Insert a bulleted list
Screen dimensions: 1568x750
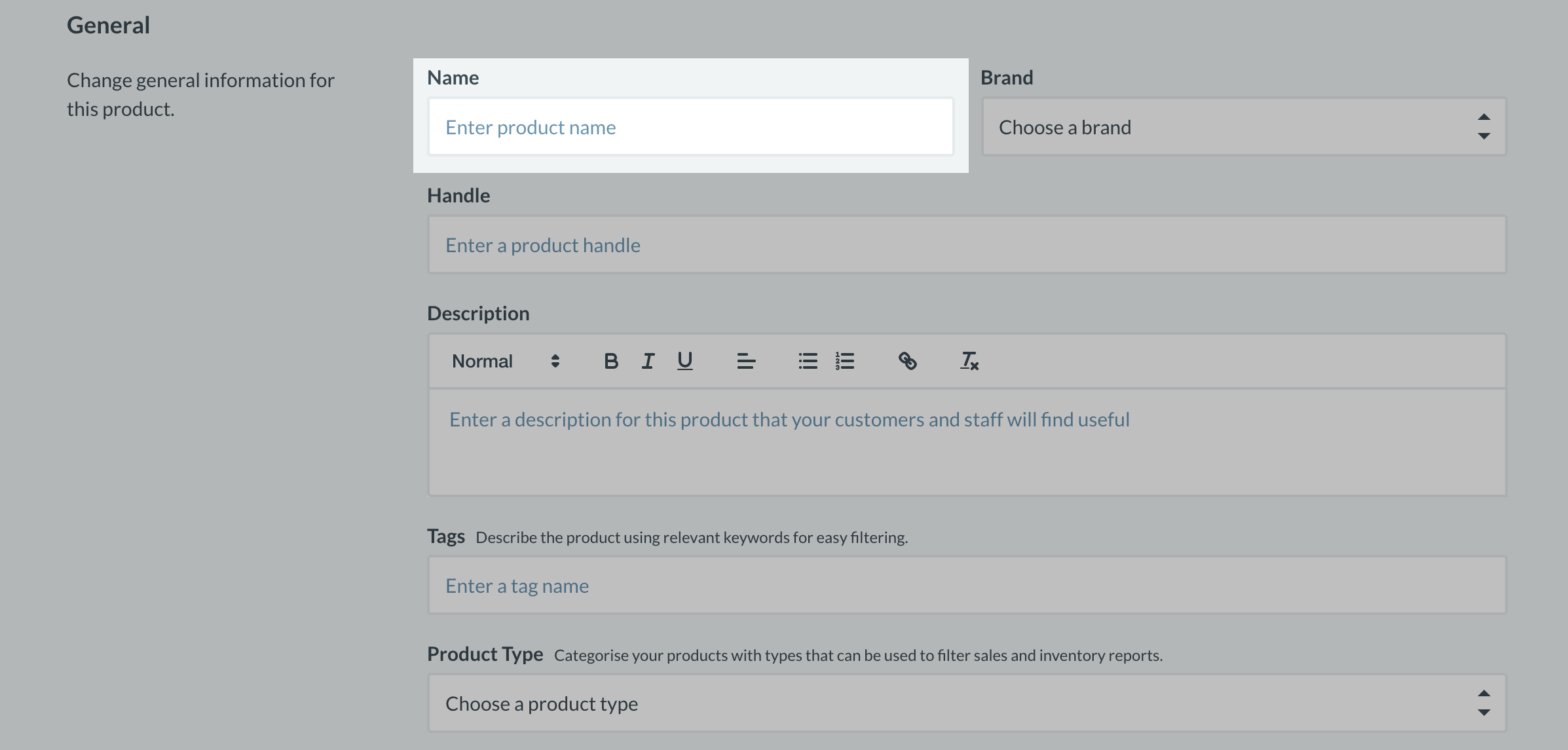pos(808,361)
